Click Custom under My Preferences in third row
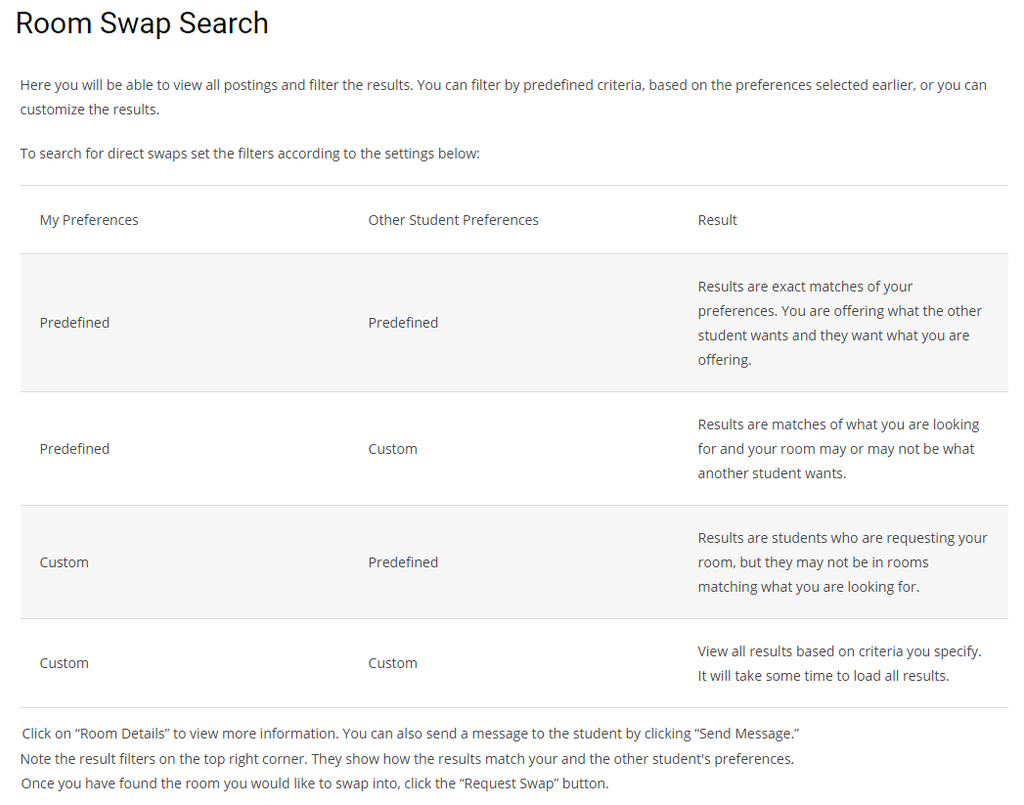 pos(64,563)
